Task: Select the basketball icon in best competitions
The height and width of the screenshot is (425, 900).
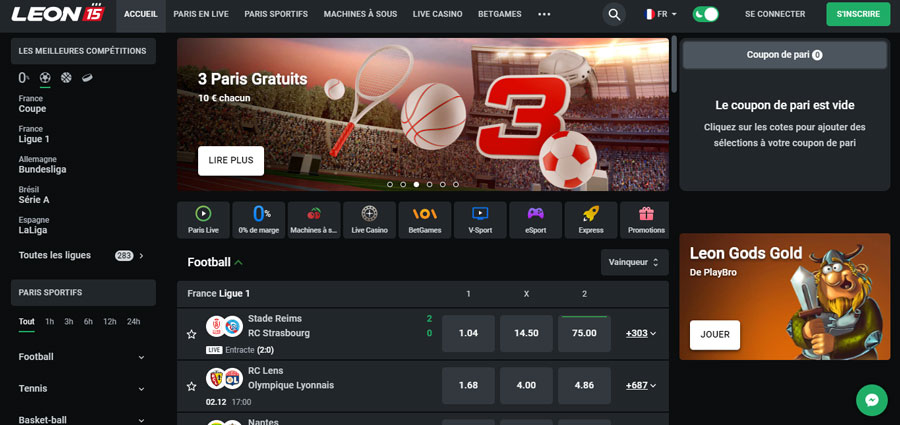Action: [x=66, y=78]
